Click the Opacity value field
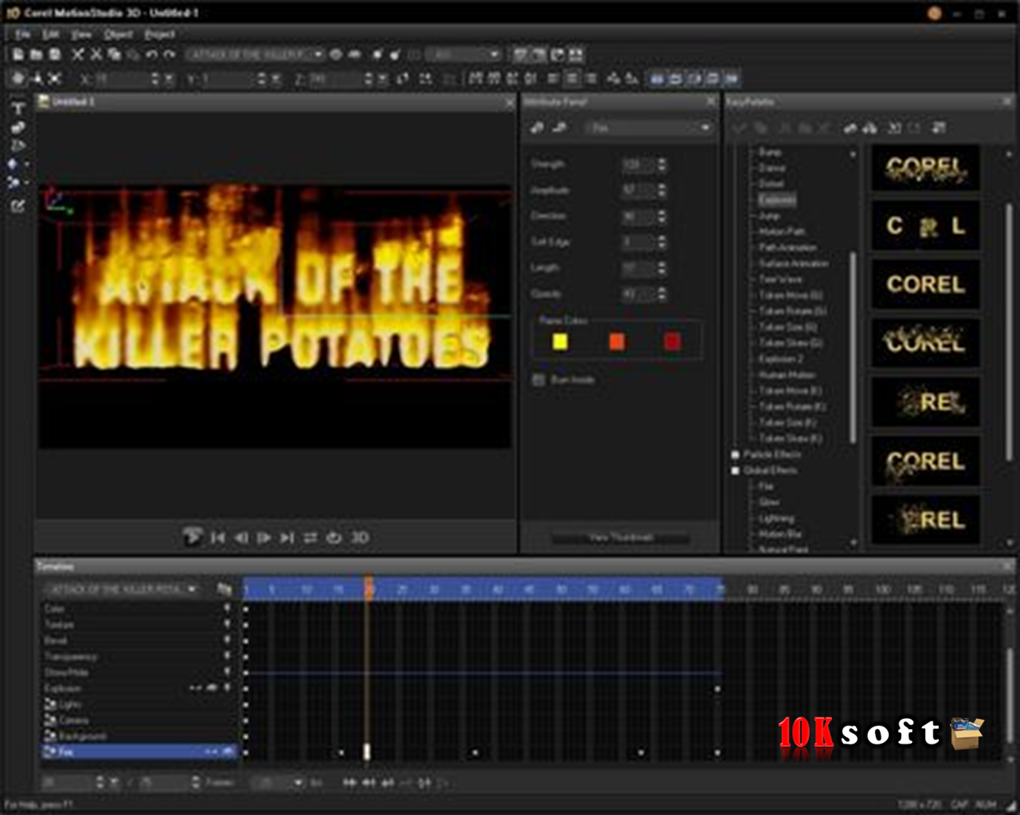 pos(638,294)
